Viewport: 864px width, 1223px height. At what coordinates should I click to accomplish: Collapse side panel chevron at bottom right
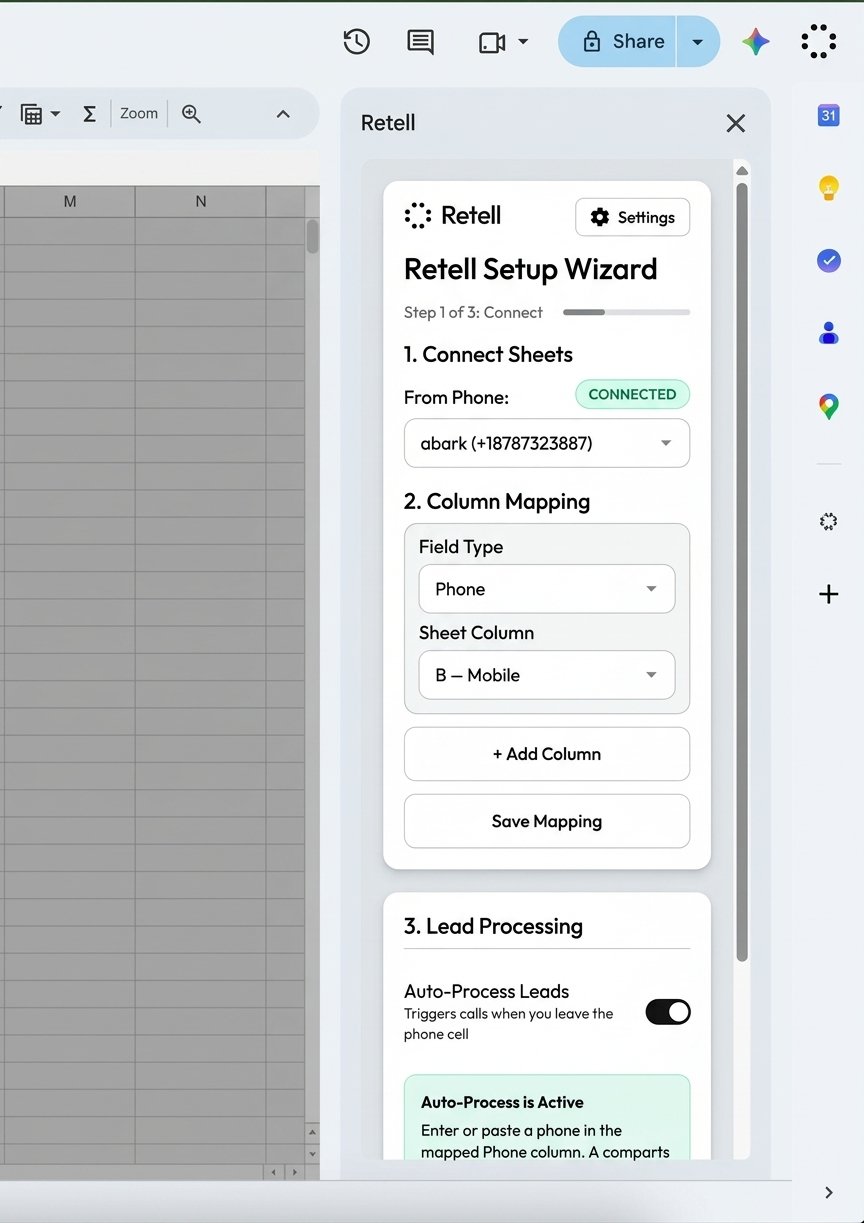click(828, 1192)
